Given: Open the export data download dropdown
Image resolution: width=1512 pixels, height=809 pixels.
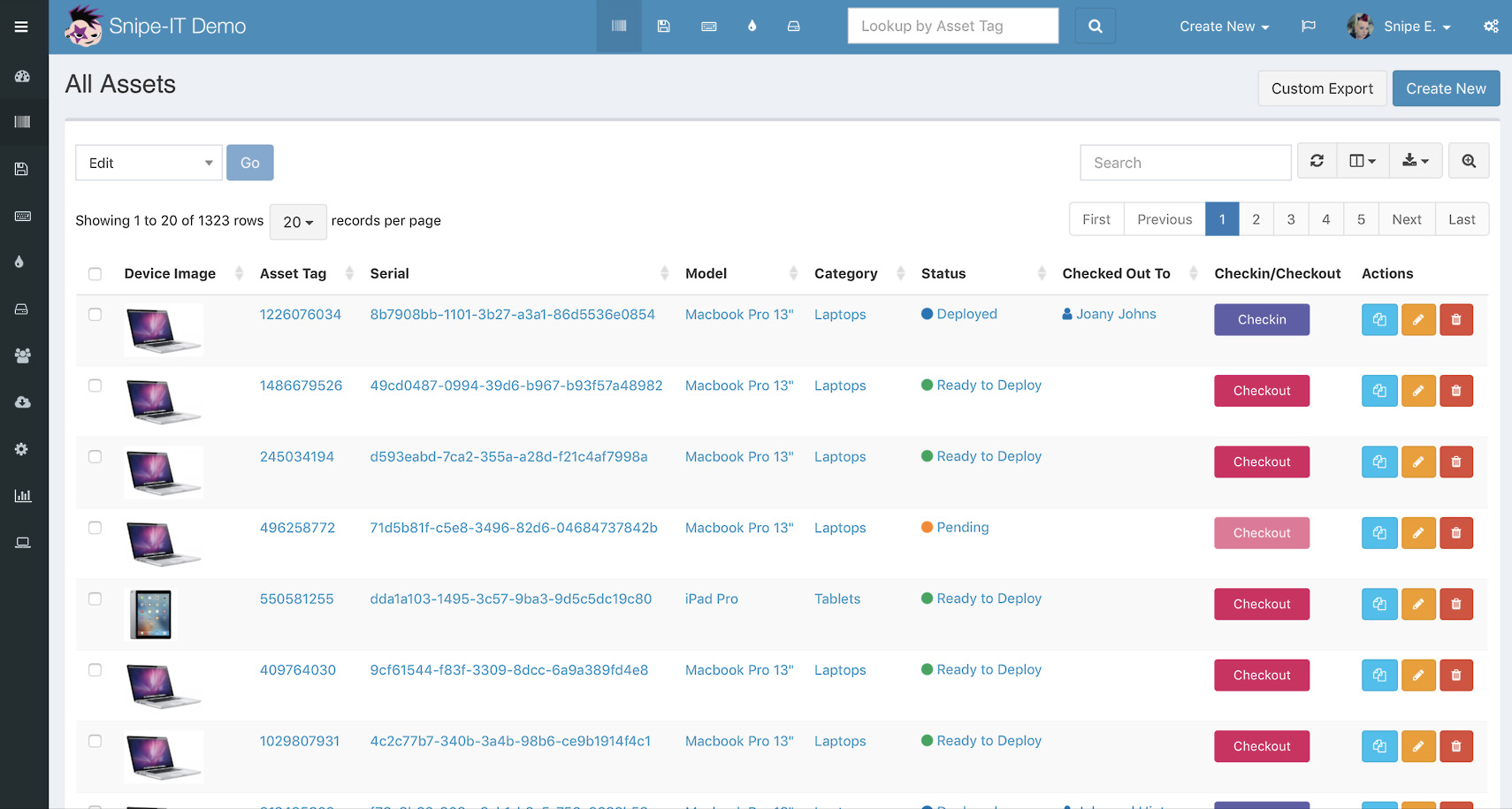Looking at the screenshot, I should (x=1416, y=161).
